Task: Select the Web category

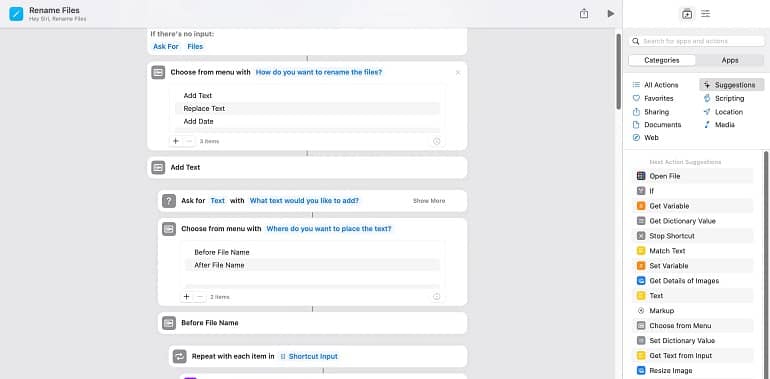Action: [646, 138]
